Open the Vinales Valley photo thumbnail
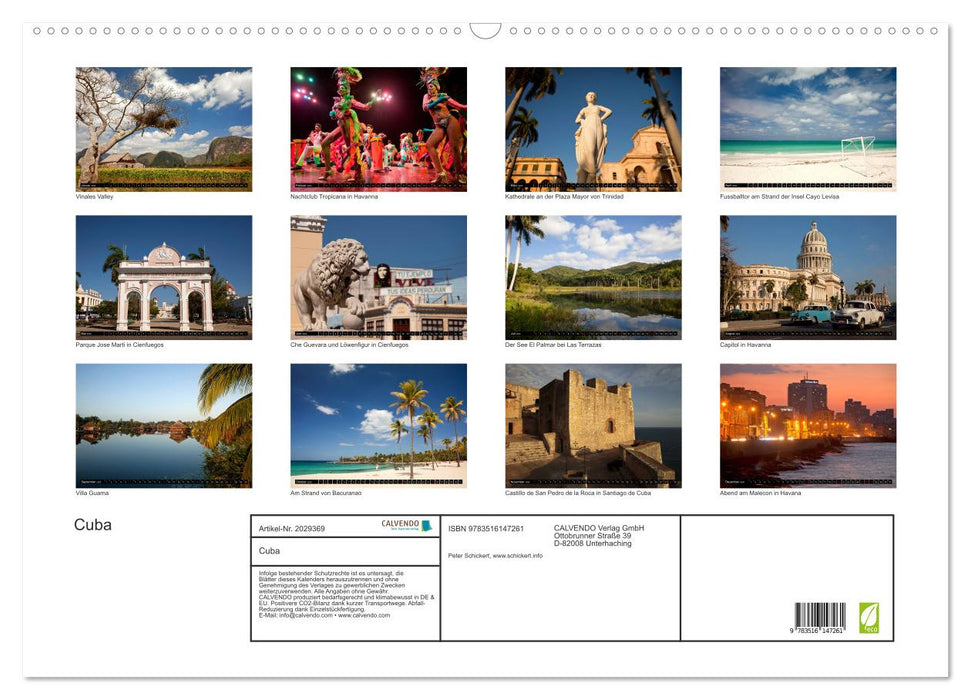The image size is (971, 700). click(164, 128)
